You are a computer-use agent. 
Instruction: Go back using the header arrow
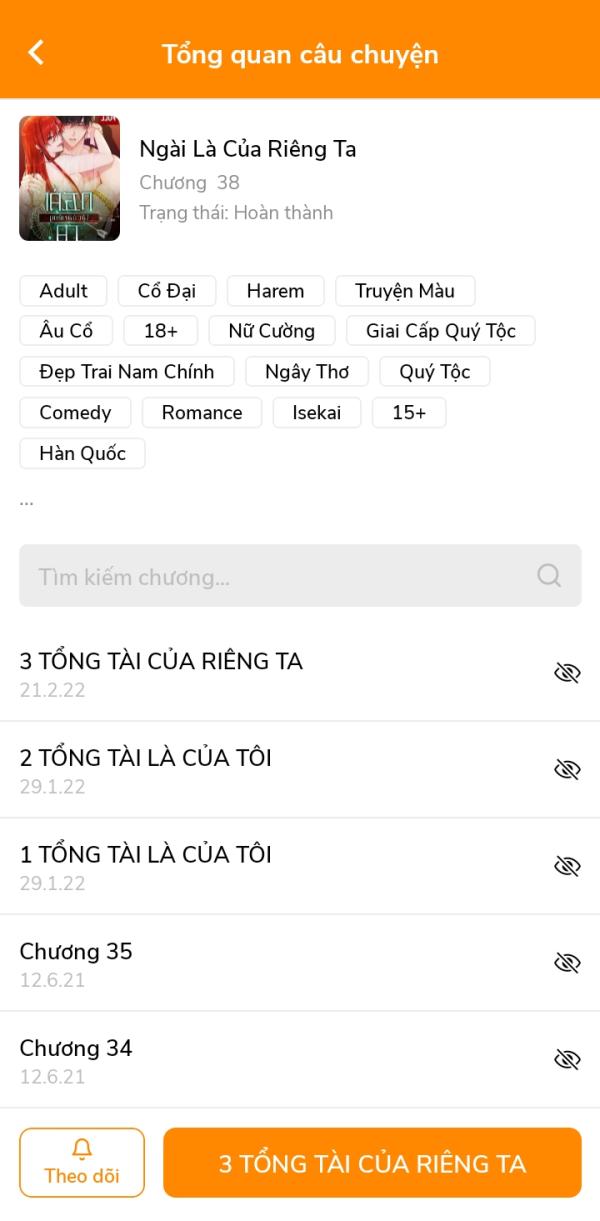point(36,53)
